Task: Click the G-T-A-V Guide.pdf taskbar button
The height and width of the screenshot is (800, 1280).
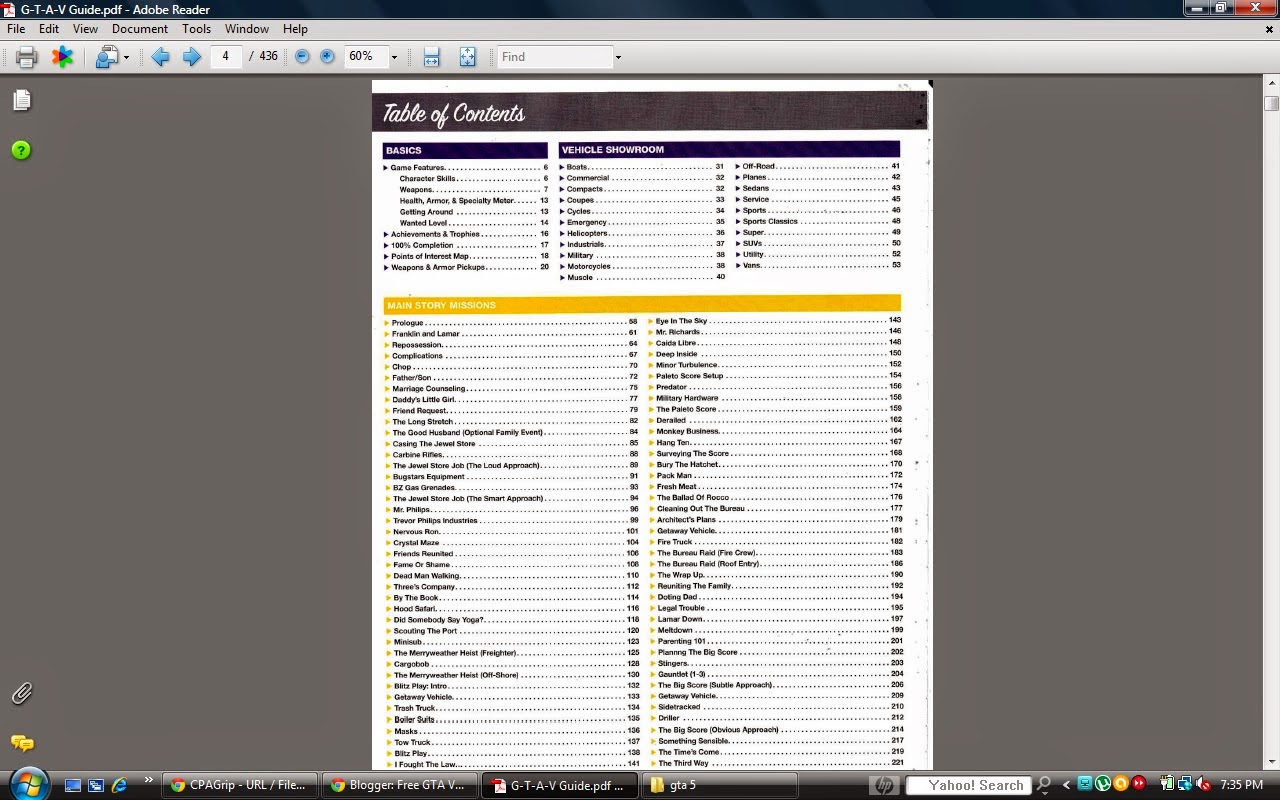Action: [x=560, y=785]
